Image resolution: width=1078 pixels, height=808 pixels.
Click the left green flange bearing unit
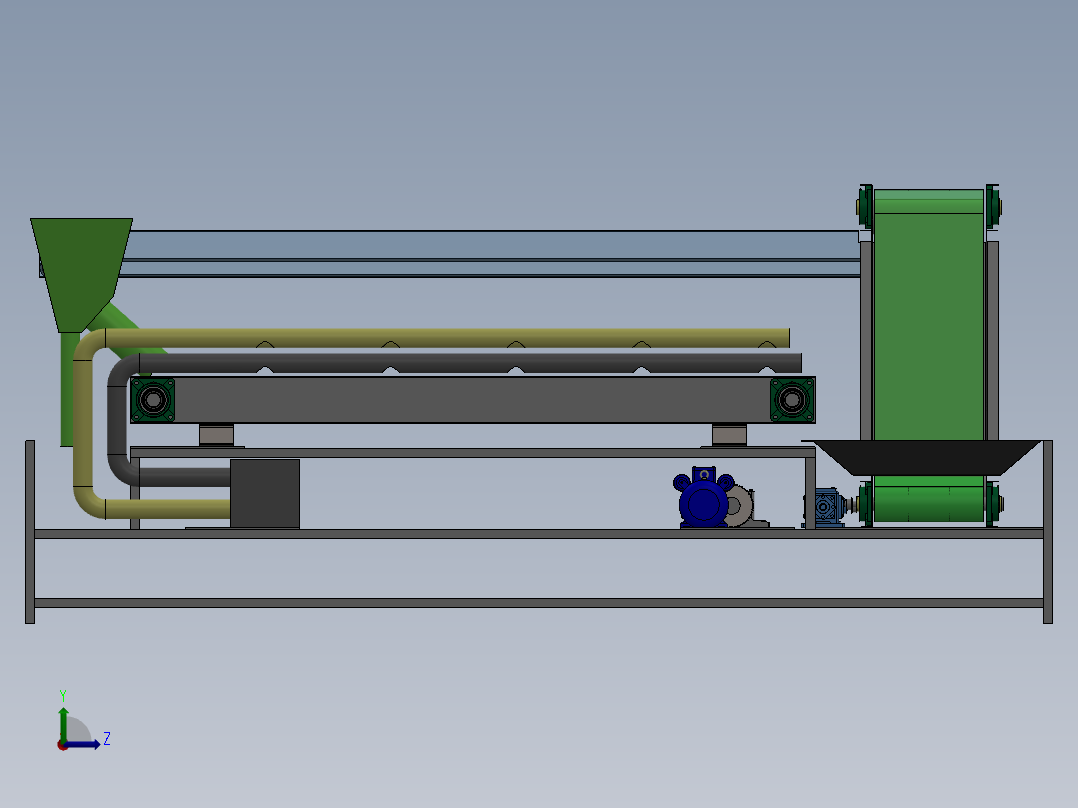tap(153, 400)
